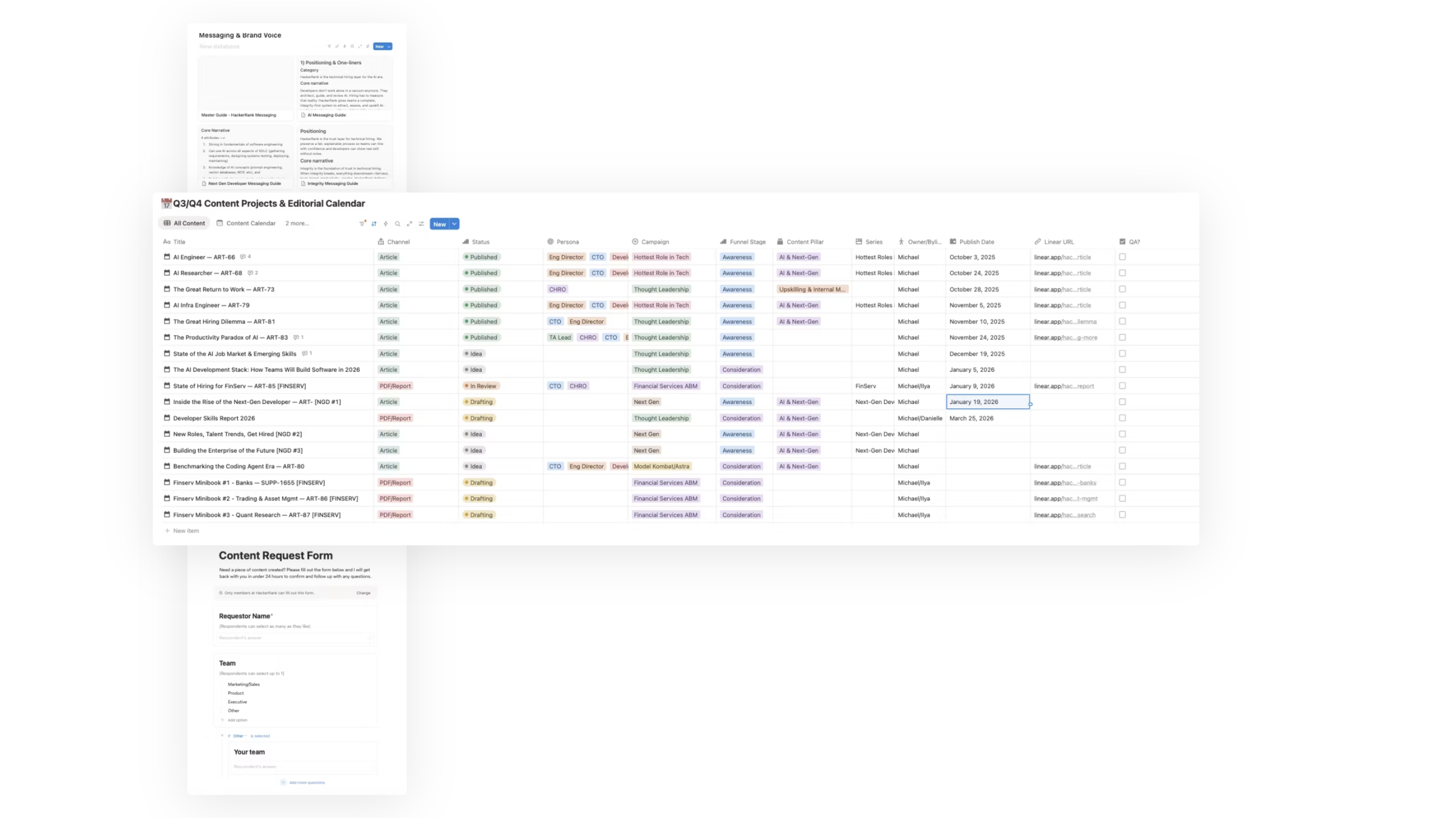Image resolution: width=1456 pixels, height=818 pixels.
Task: Click the blue New button
Action: point(439,224)
